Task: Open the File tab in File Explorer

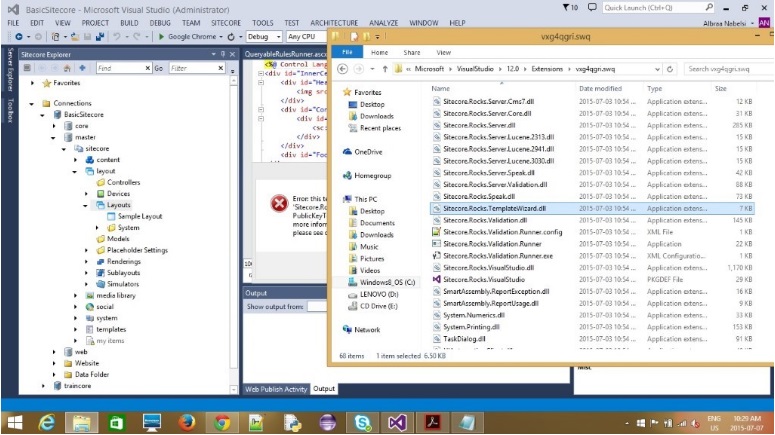Action: pyautogui.click(x=347, y=52)
